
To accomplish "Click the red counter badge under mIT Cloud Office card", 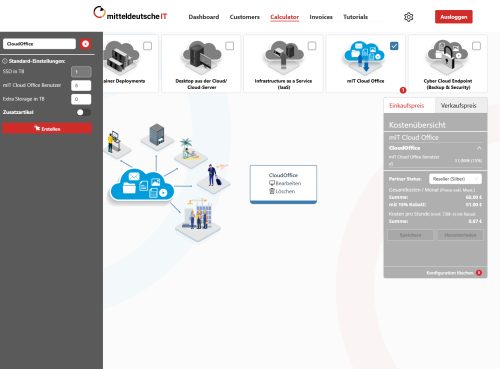I will [x=403, y=90].
